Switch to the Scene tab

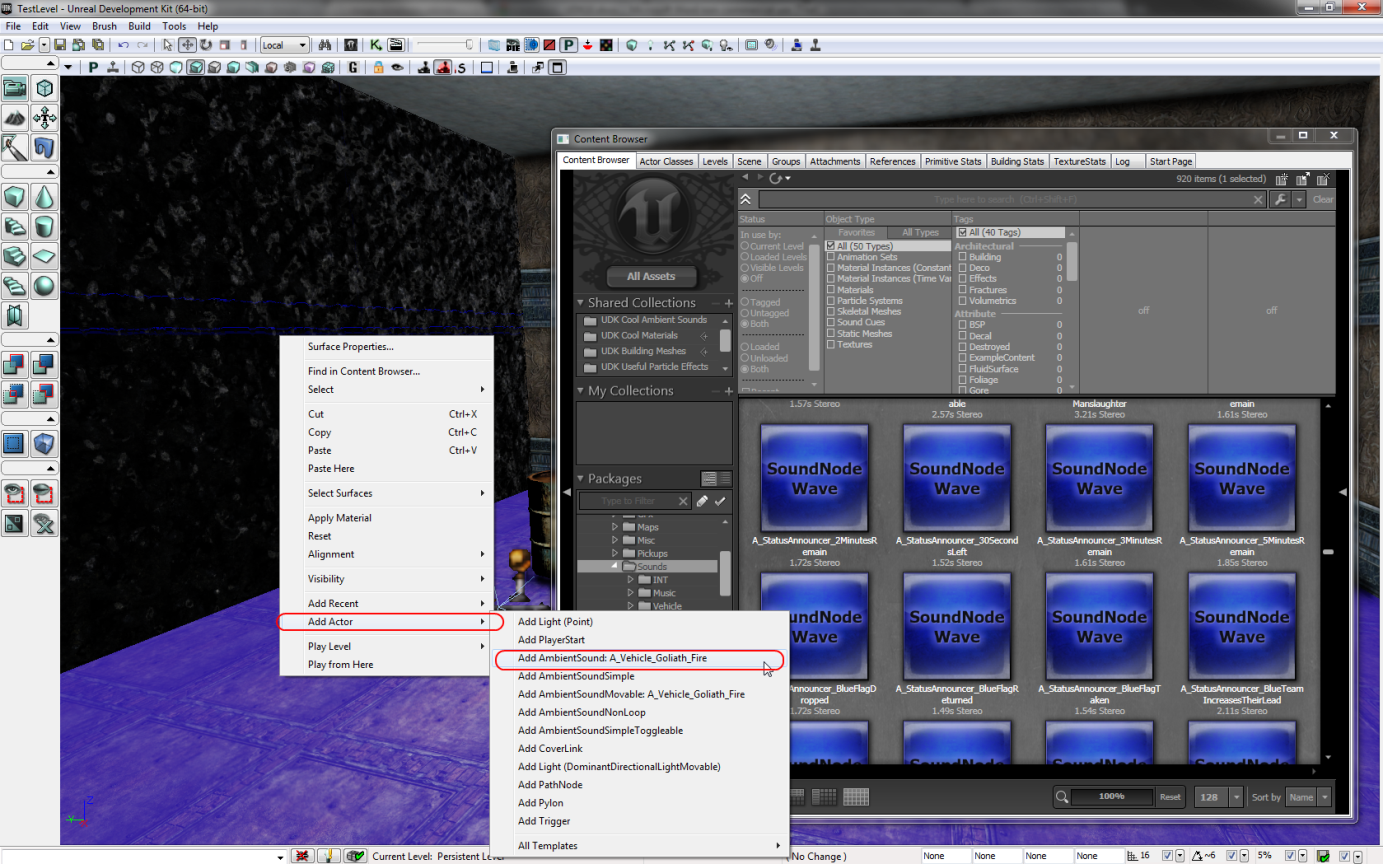coord(749,161)
